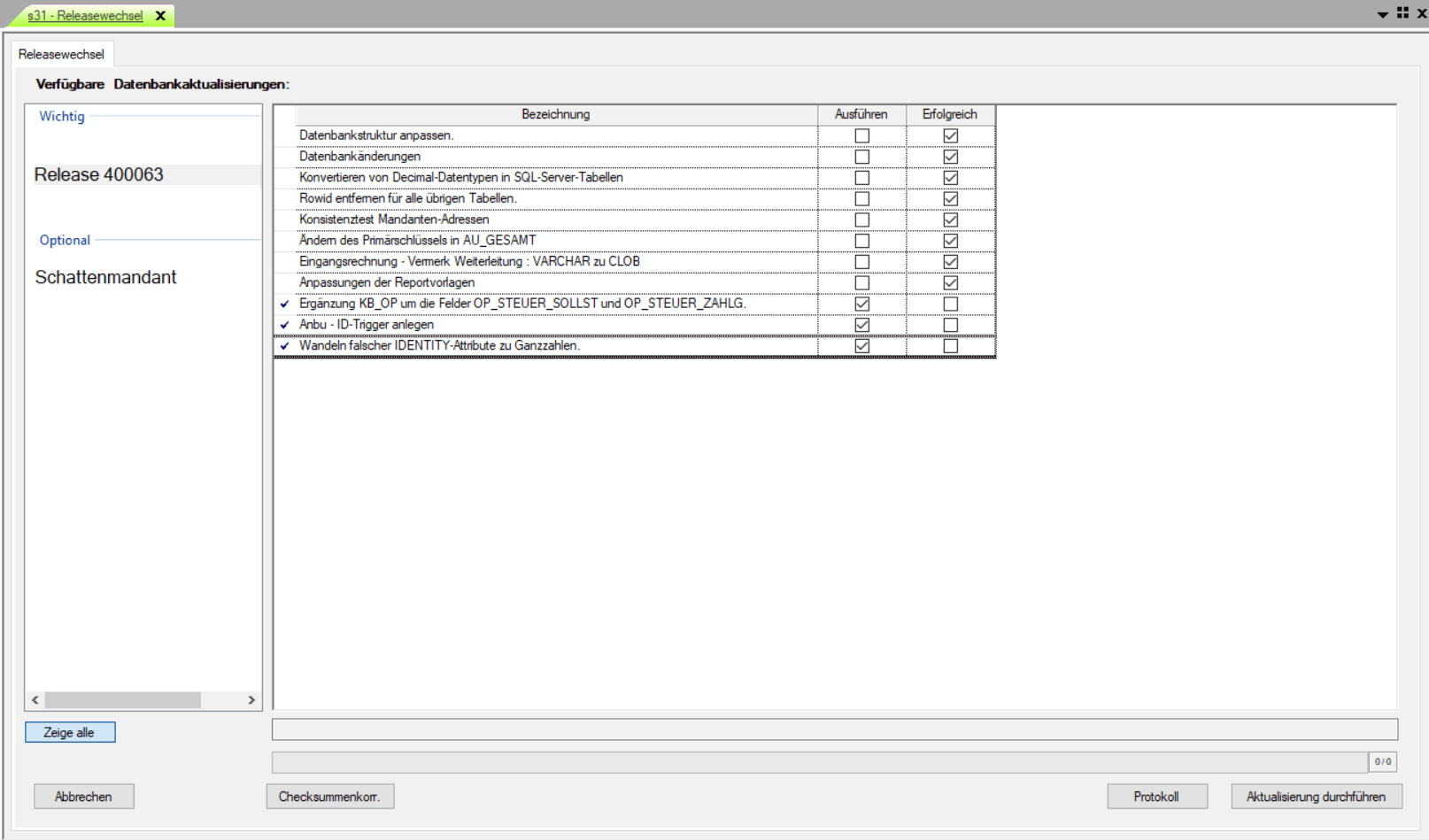Open the Protokoll log
Screen dimensions: 1429x840
click(1156, 797)
